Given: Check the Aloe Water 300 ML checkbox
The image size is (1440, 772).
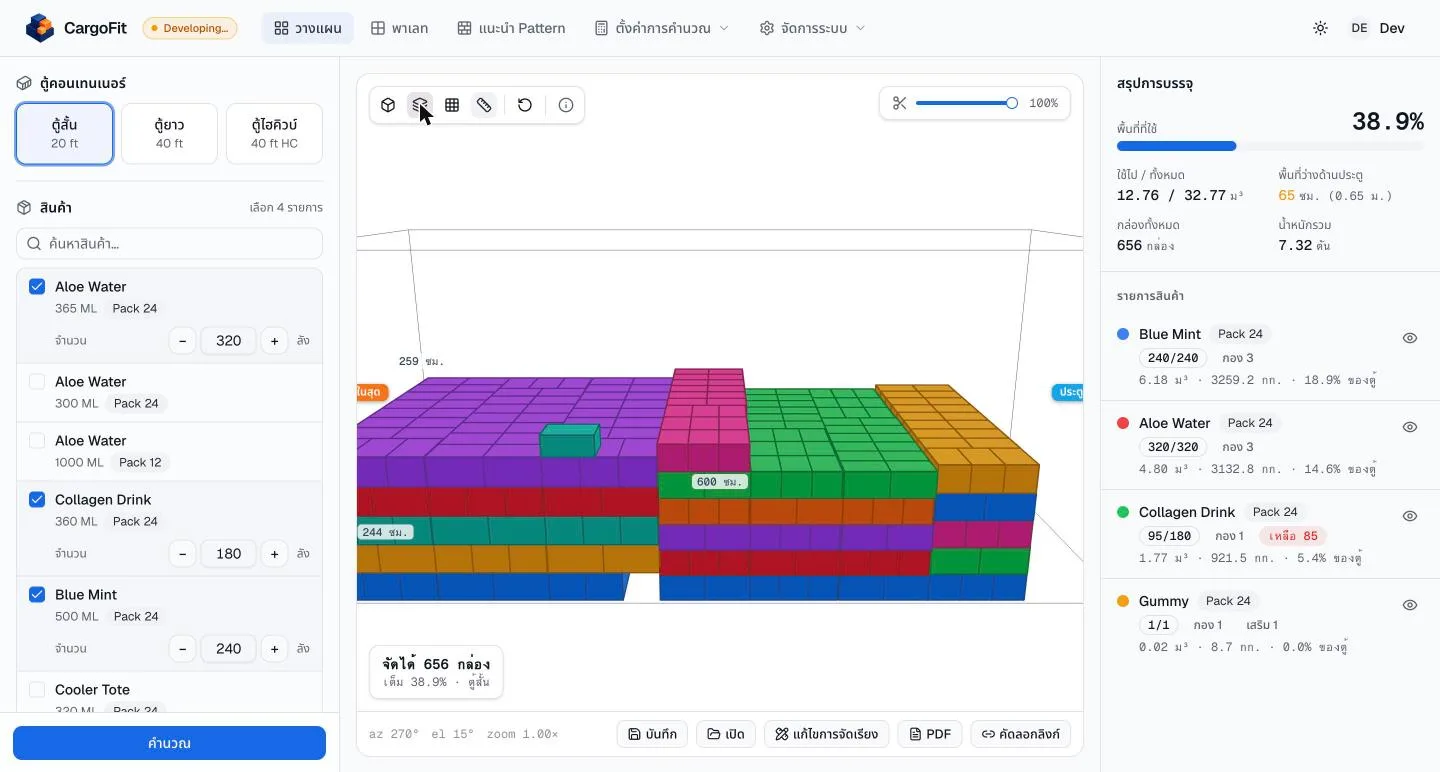Looking at the screenshot, I should click(x=37, y=382).
